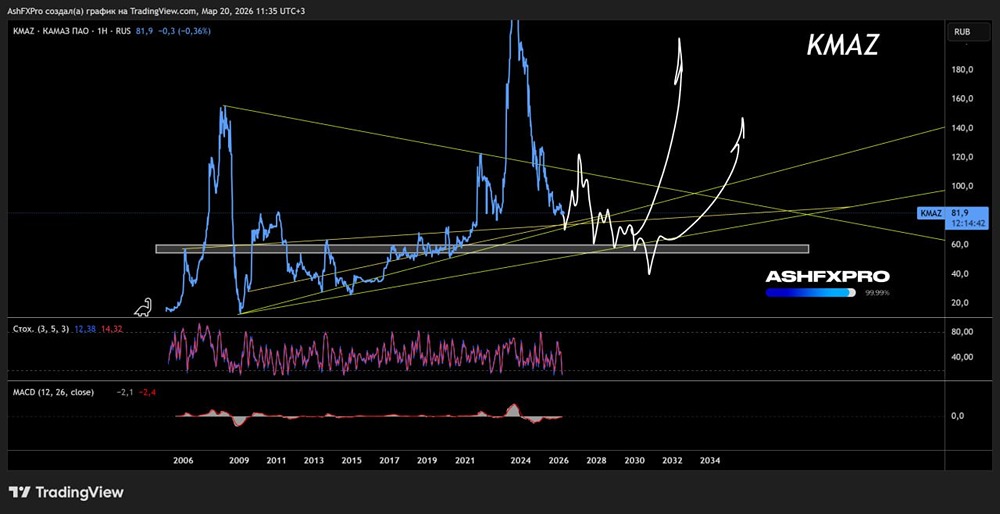The width and height of the screenshot is (1000, 514).
Task: Click 2006 on the time axis
Action: pos(183,460)
